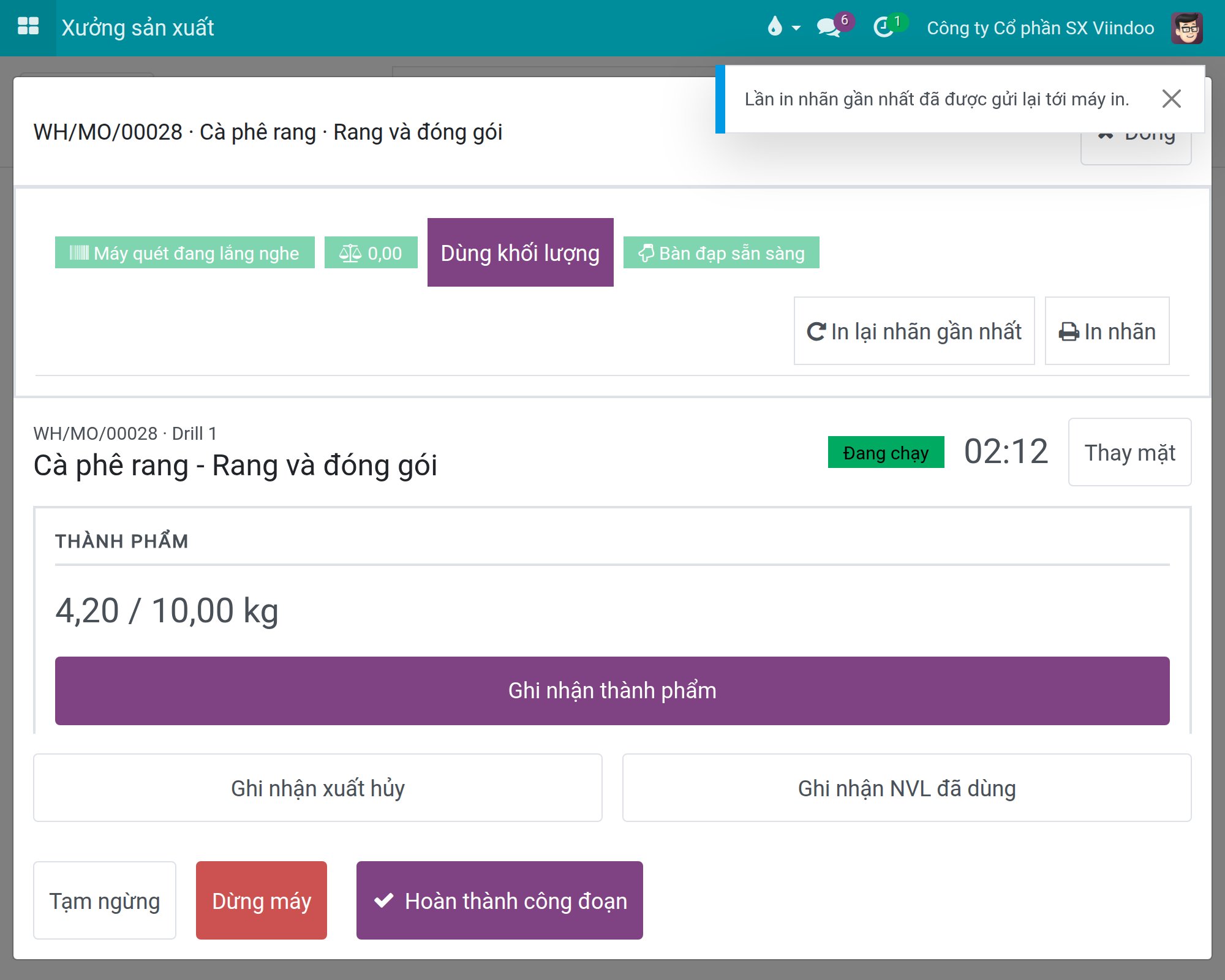
Task: Dismiss the label reprint notification
Action: [x=1171, y=99]
